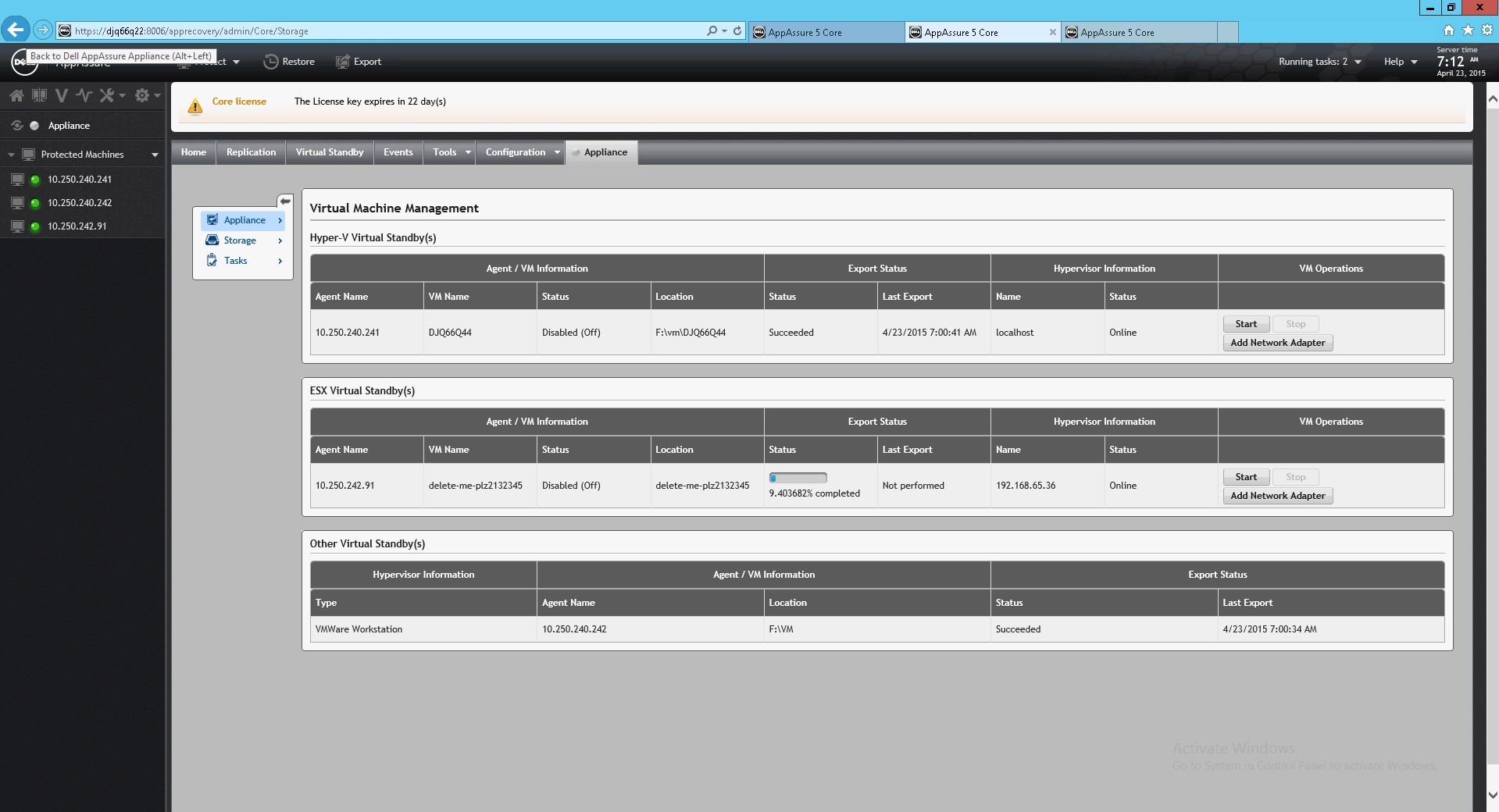Image resolution: width=1499 pixels, height=812 pixels.
Task: Click the Refresh icon in address bar
Action: (737, 31)
